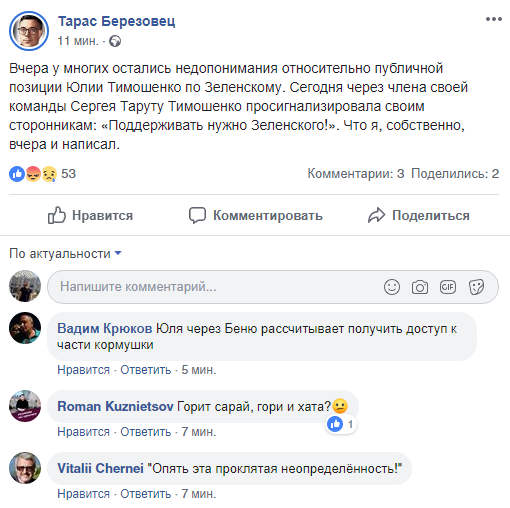This screenshot has width=510, height=508.
Task: View the reaction icons with count 53
Action: [x=43, y=174]
